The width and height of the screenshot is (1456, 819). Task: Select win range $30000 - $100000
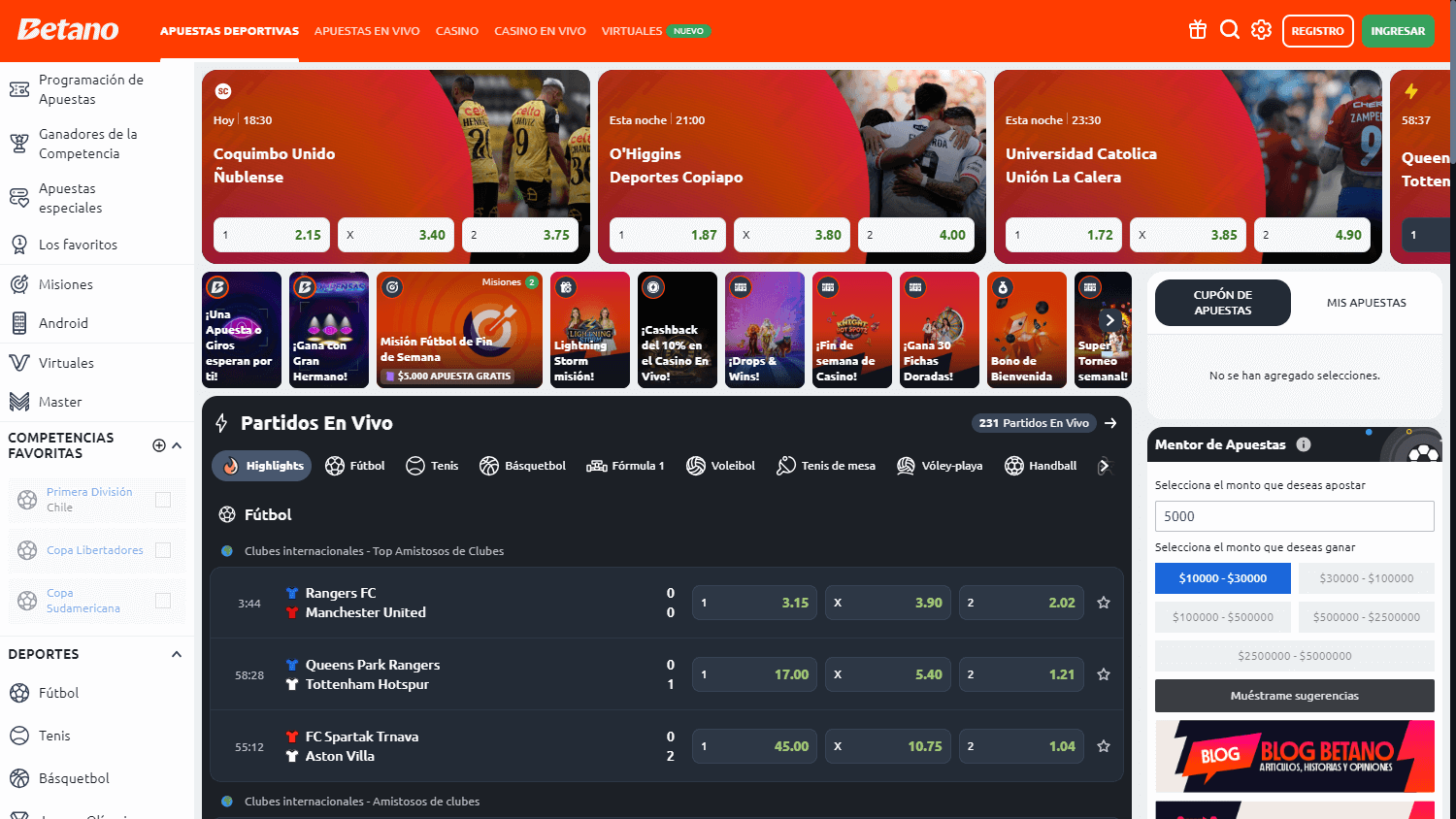[1367, 578]
